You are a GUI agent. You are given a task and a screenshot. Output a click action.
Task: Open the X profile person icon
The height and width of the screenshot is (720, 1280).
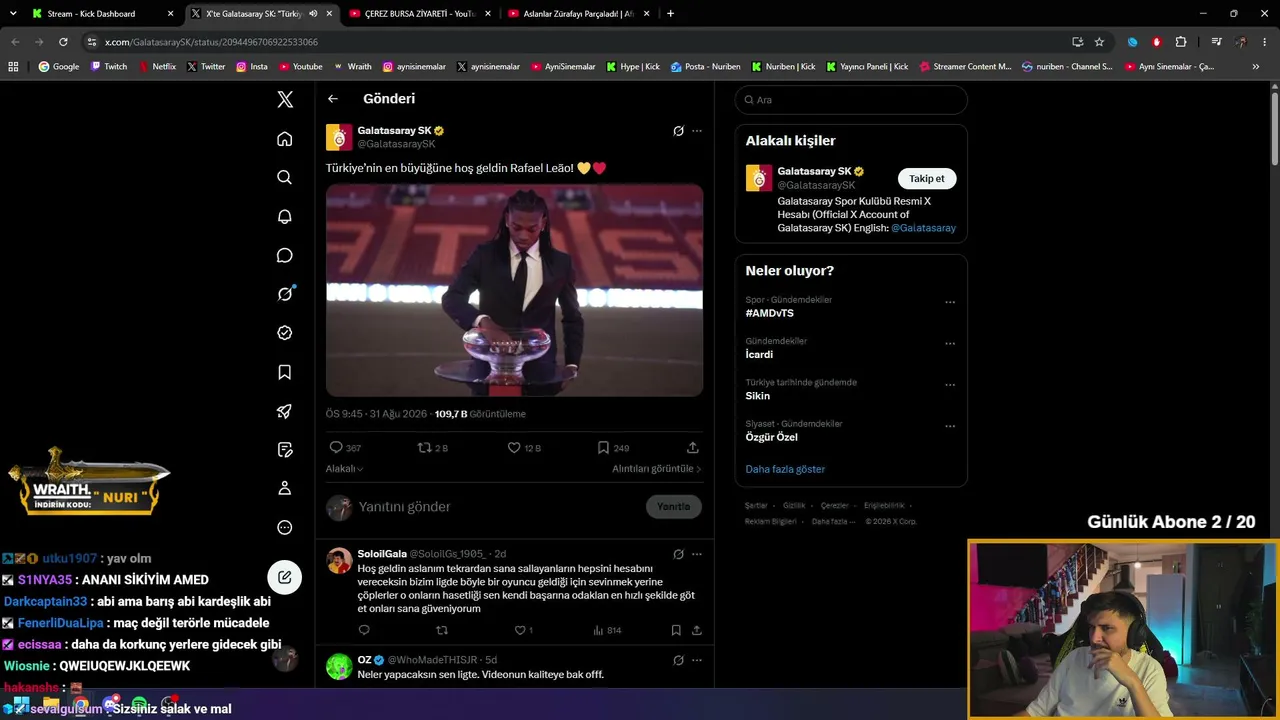click(x=285, y=488)
